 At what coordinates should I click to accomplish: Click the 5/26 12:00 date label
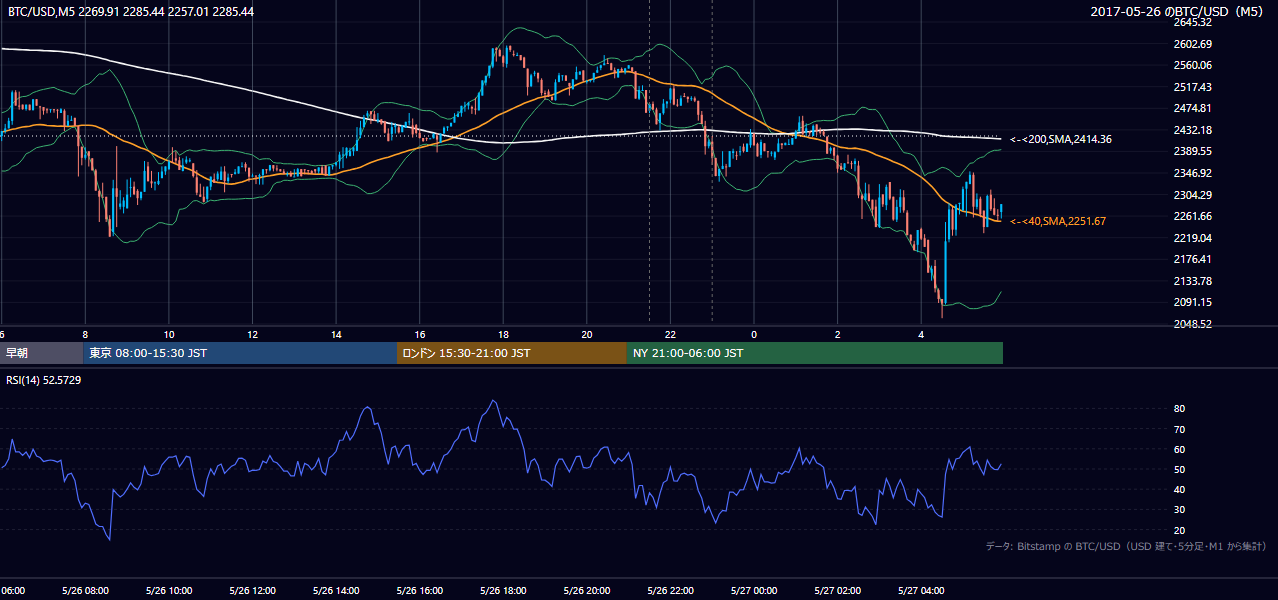click(x=250, y=591)
